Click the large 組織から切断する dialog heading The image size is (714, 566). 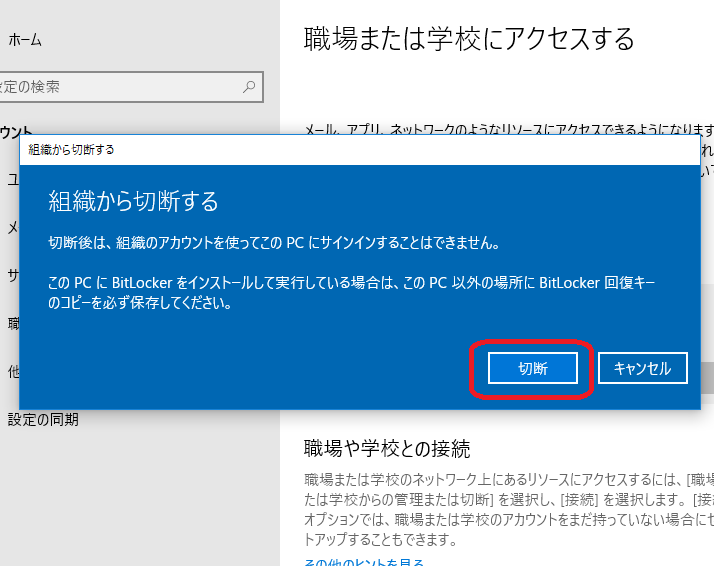pyautogui.click(x=133, y=201)
